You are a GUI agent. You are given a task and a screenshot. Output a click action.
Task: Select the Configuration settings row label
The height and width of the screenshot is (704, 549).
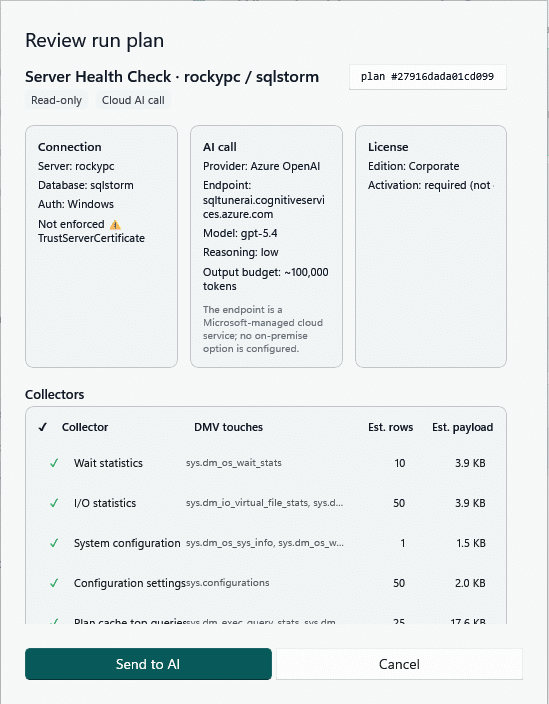(x=130, y=583)
